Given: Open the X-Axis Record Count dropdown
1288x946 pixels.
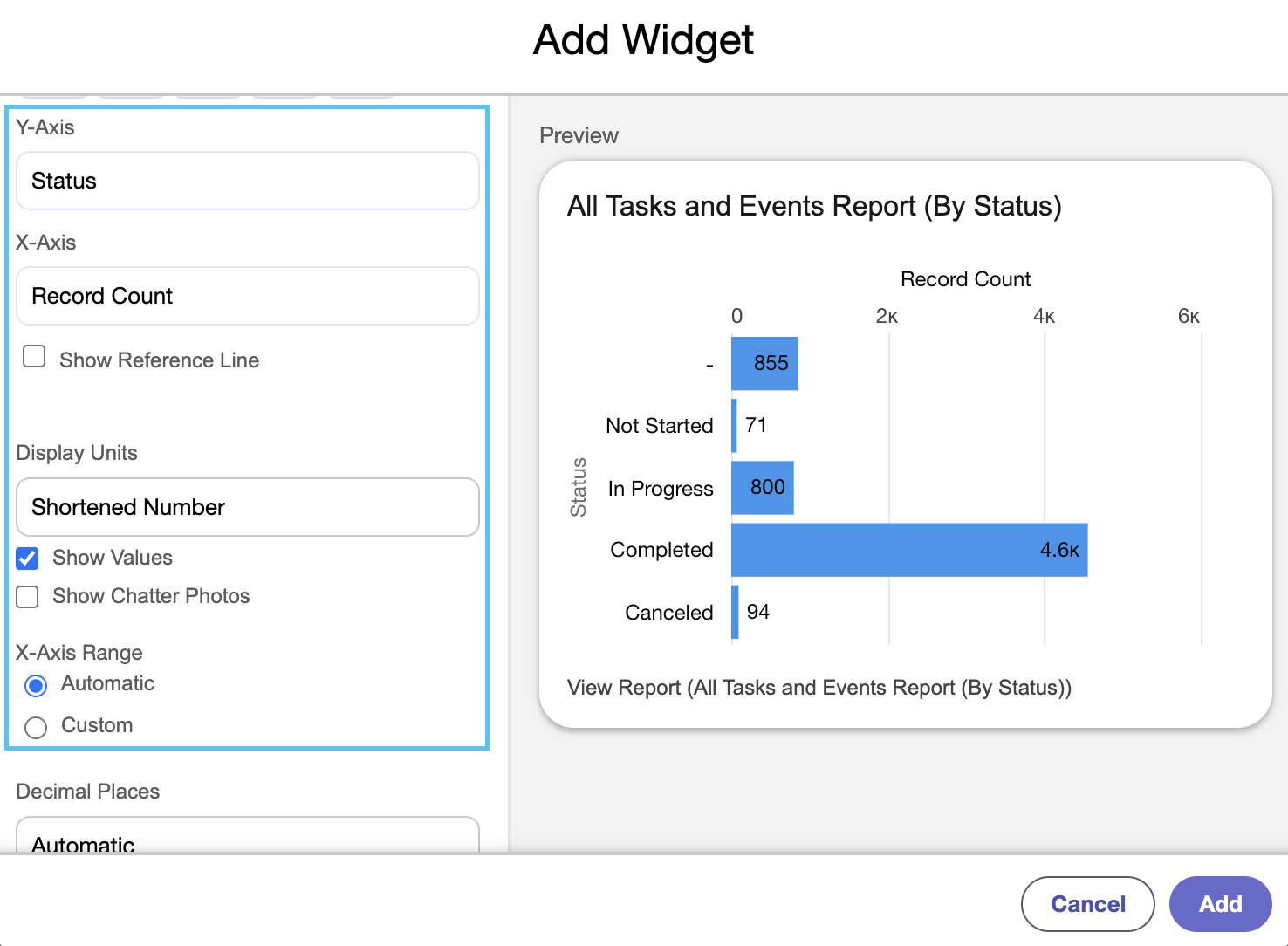Looking at the screenshot, I should pyautogui.click(x=248, y=296).
